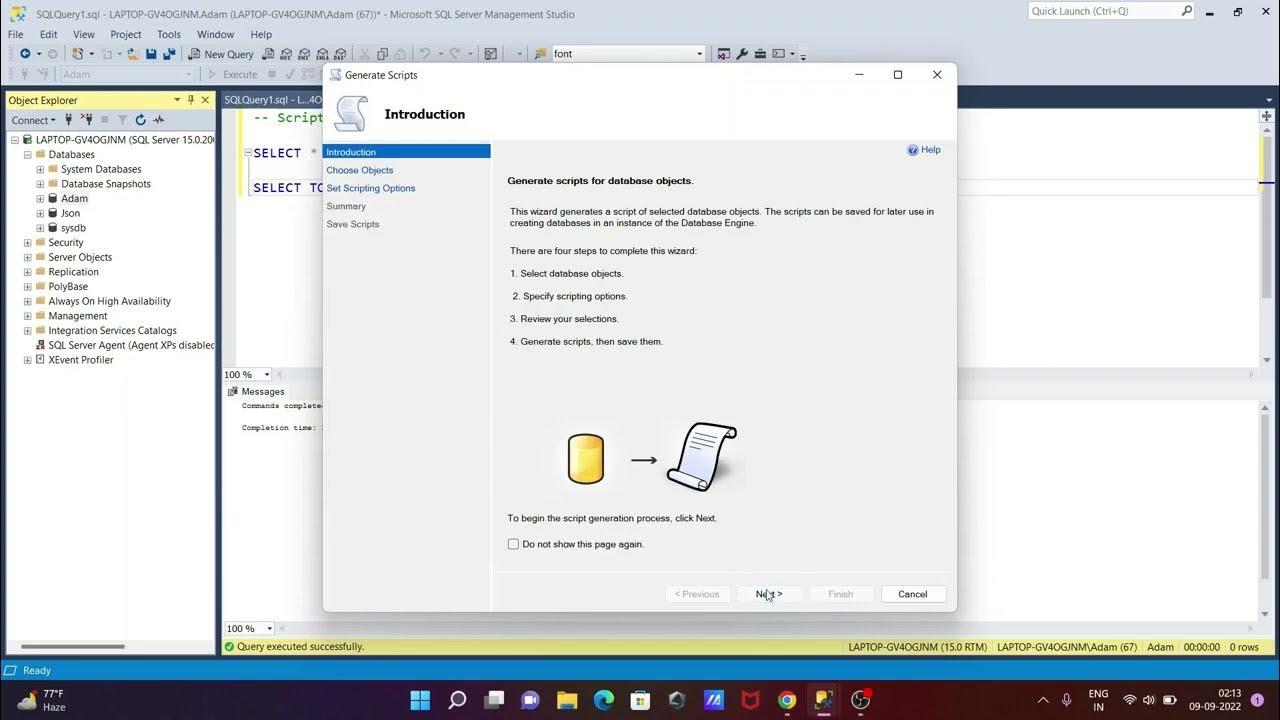
Task: Click the toolbox icon in main toolbar
Action: pos(760,54)
